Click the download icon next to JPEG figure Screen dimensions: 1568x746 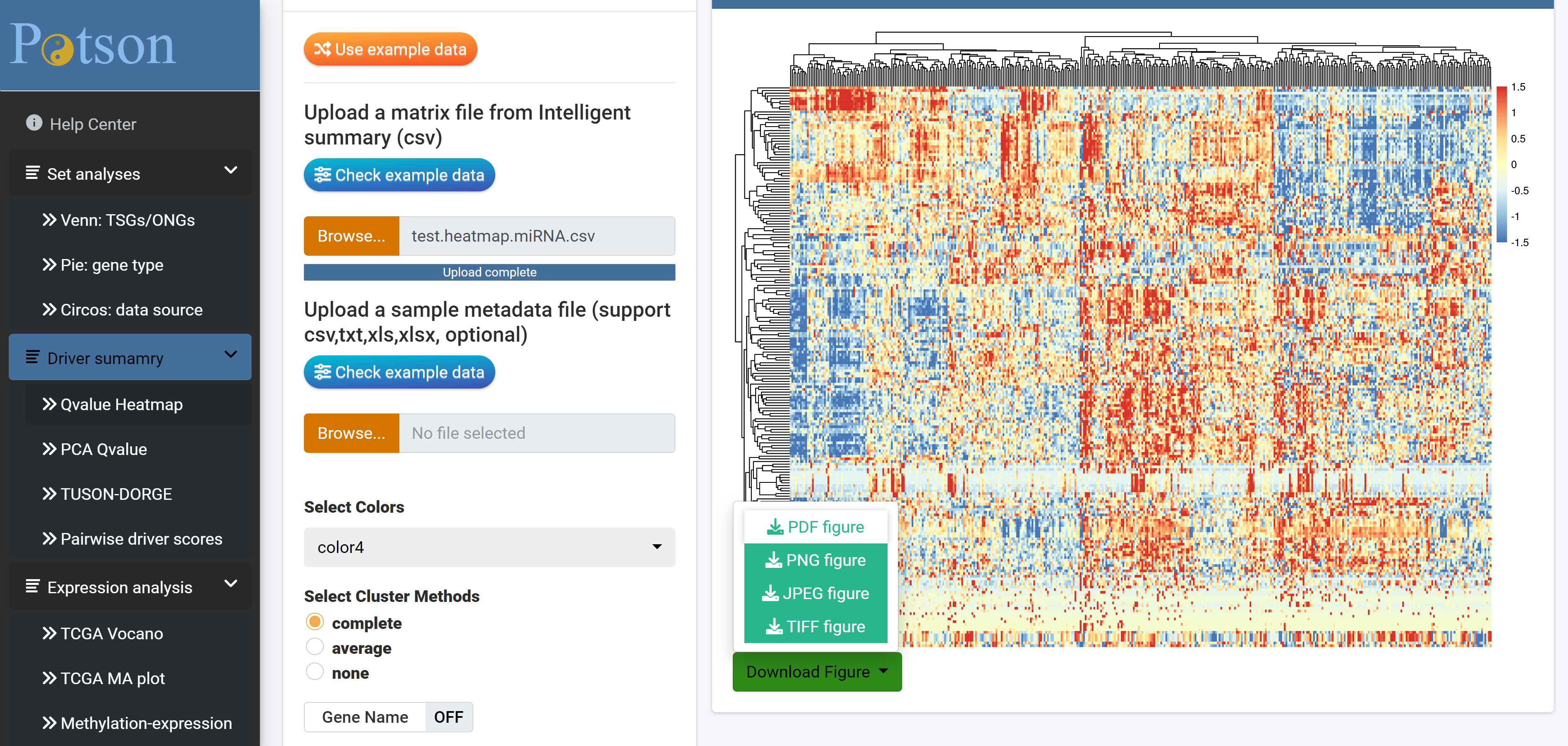click(x=770, y=593)
